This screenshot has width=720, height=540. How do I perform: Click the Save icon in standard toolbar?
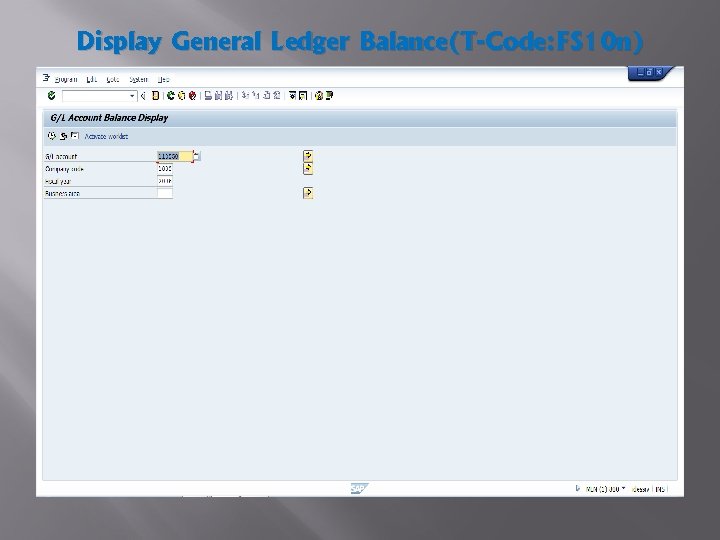(156, 96)
